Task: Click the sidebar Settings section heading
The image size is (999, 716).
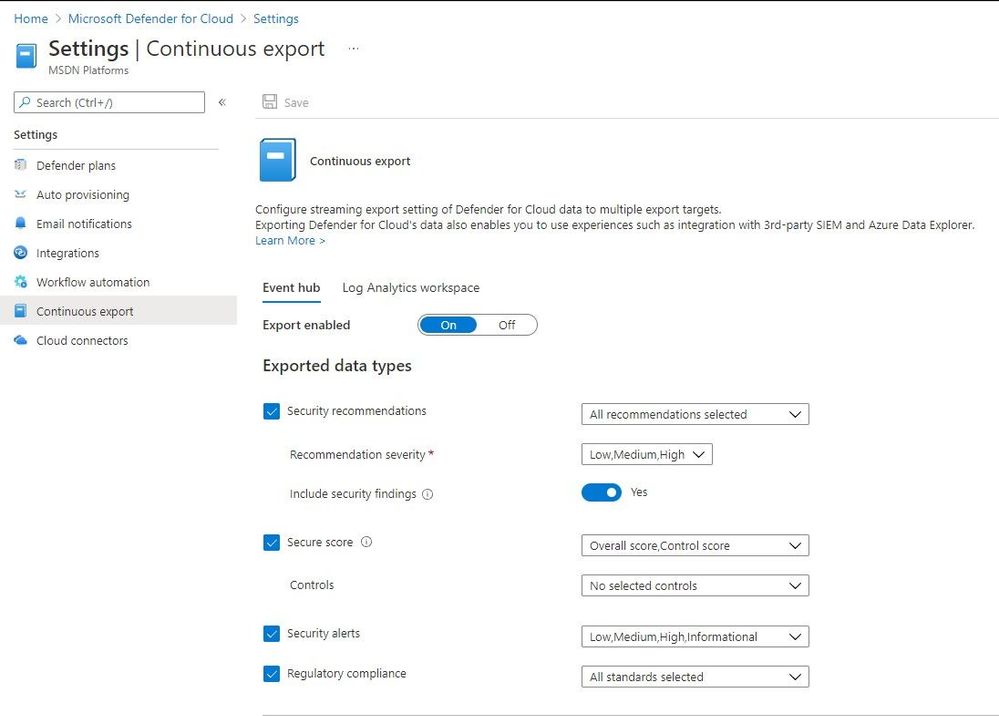Action: (36, 134)
